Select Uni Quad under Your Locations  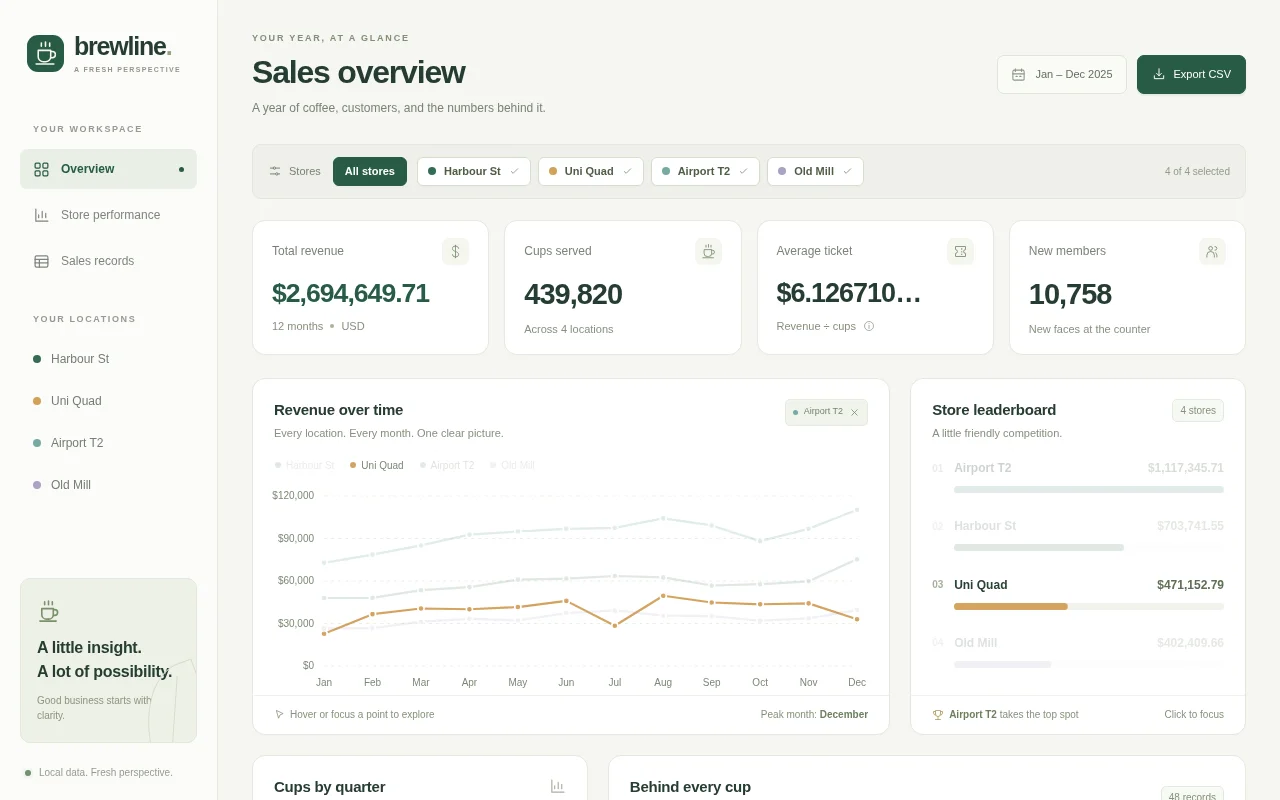108,401
